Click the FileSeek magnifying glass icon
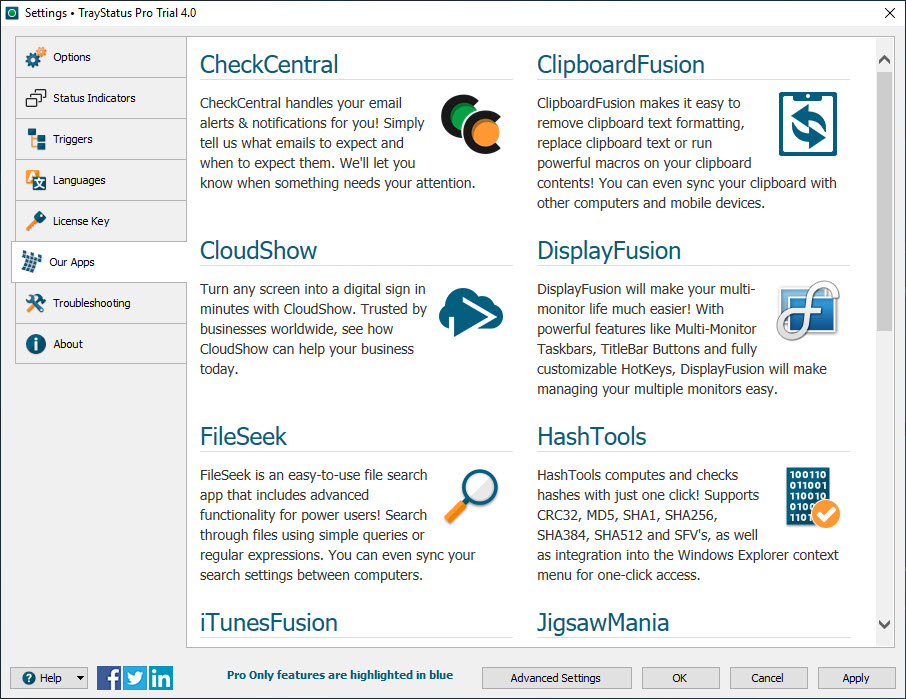The width and height of the screenshot is (906, 699). click(x=471, y=496)
